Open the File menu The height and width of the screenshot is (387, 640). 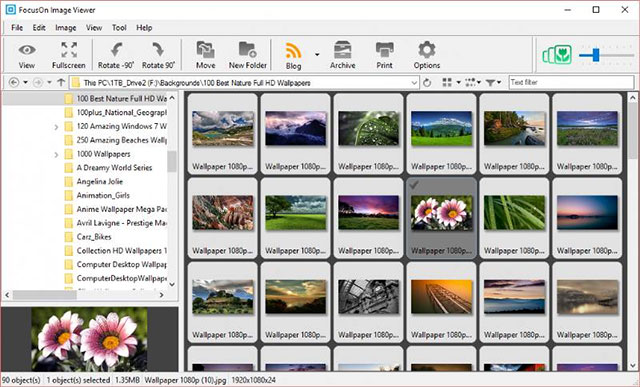click(x=17, y=28)
